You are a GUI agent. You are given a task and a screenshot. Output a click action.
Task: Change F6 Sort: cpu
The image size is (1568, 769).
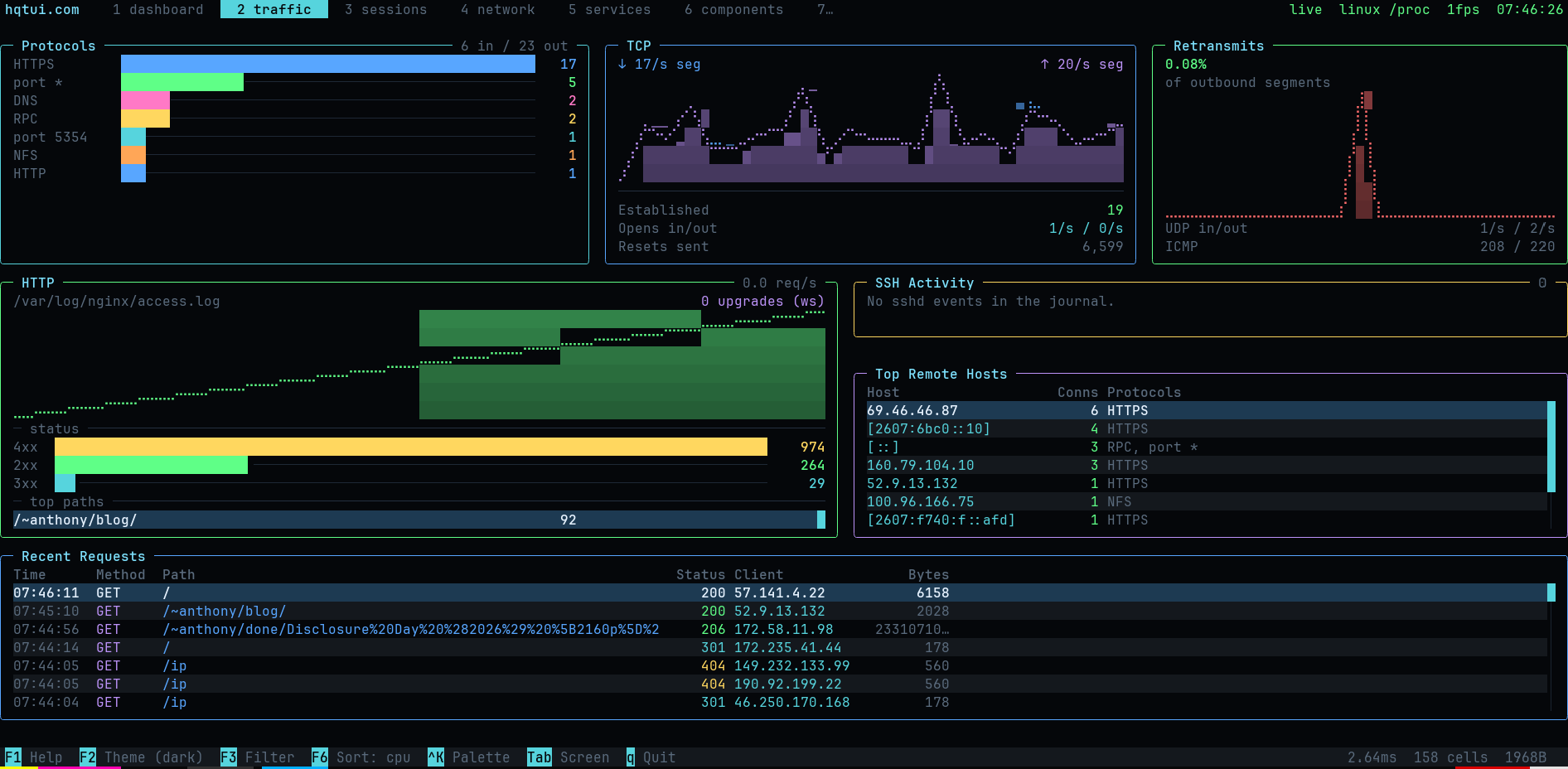(x=361, y=757)
